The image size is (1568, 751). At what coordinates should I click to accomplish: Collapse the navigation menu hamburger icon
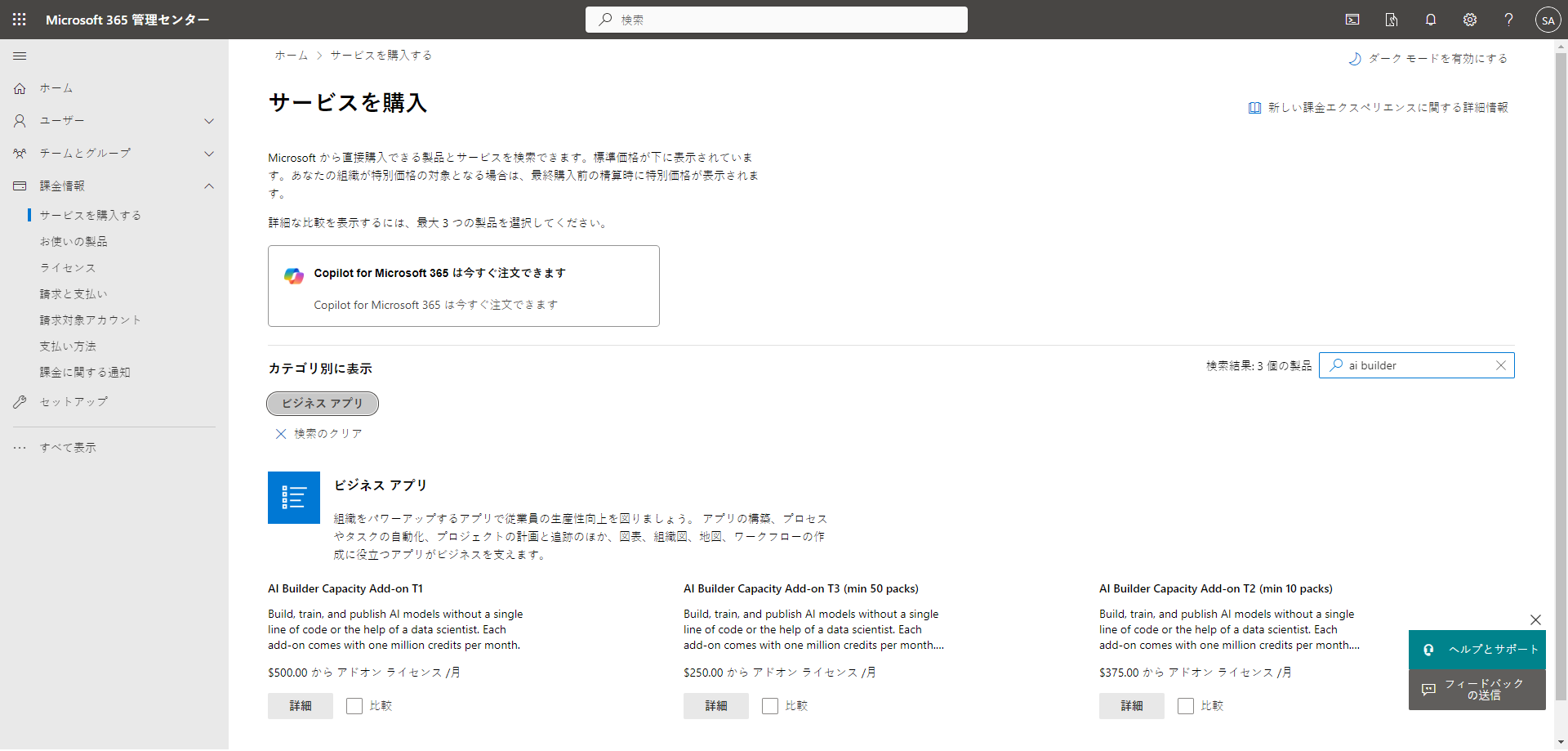(x=20, y=56)
